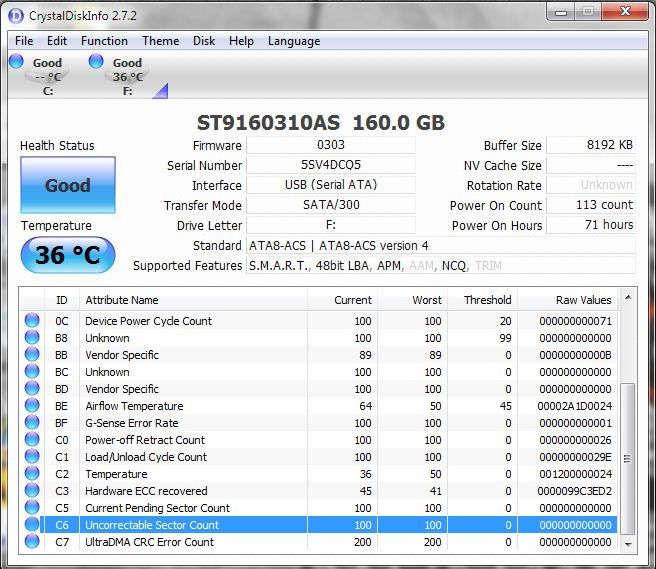Click the Standard field ATA8-ACS
The height and width of the screenshot is (569, 656).
pos(441,246)
